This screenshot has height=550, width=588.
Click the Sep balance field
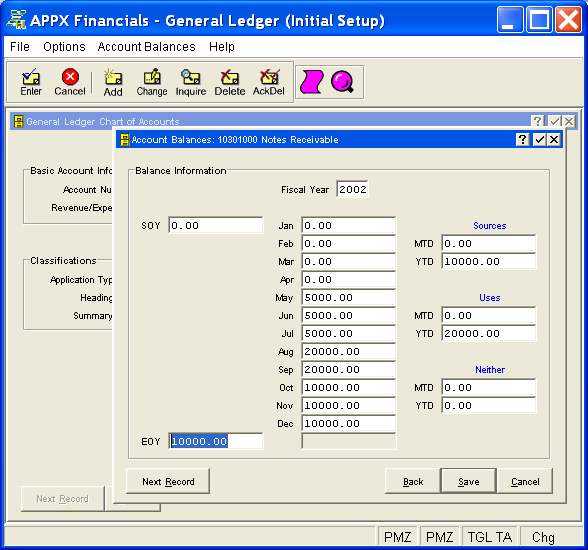(x=348, y=369)
